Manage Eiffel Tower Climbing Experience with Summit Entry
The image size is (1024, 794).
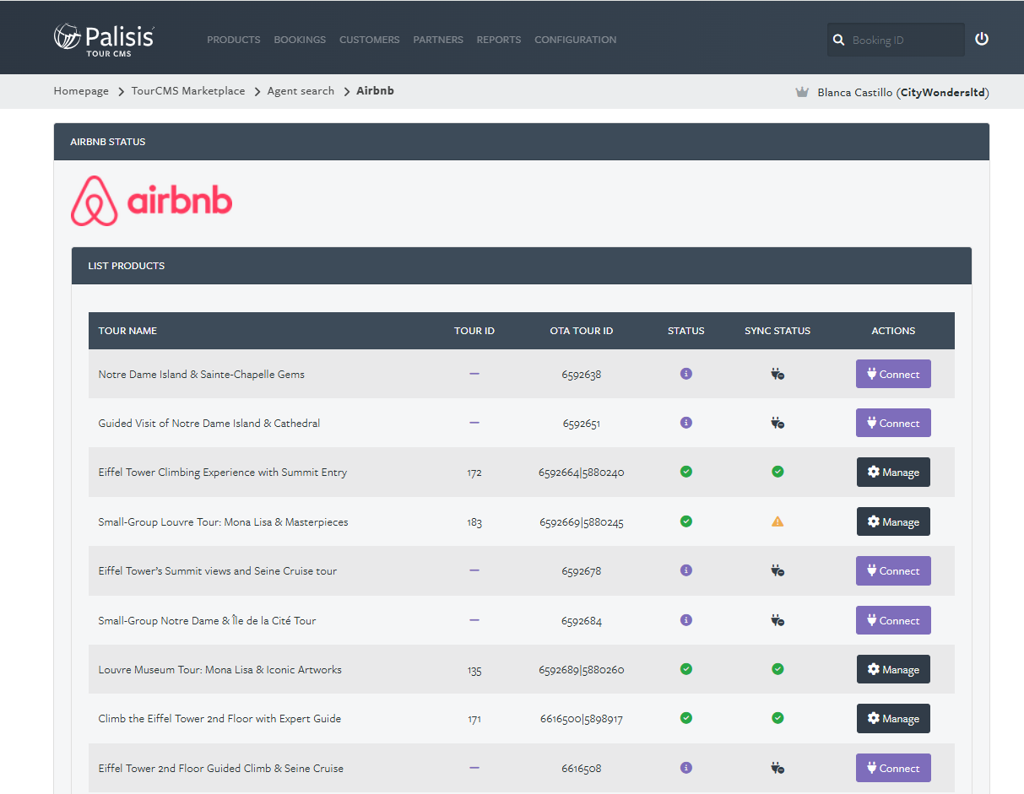click(893, 472)
